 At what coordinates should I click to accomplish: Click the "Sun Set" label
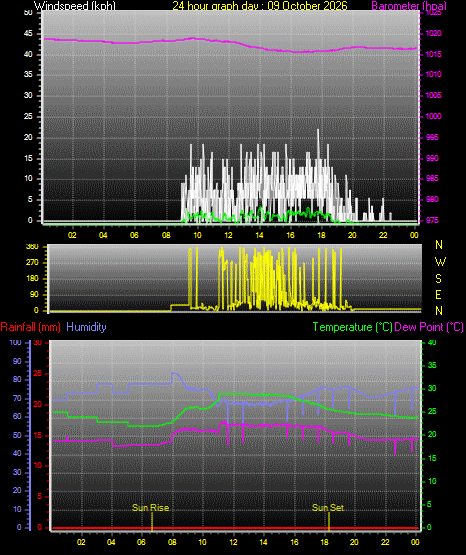click(328, 508)
